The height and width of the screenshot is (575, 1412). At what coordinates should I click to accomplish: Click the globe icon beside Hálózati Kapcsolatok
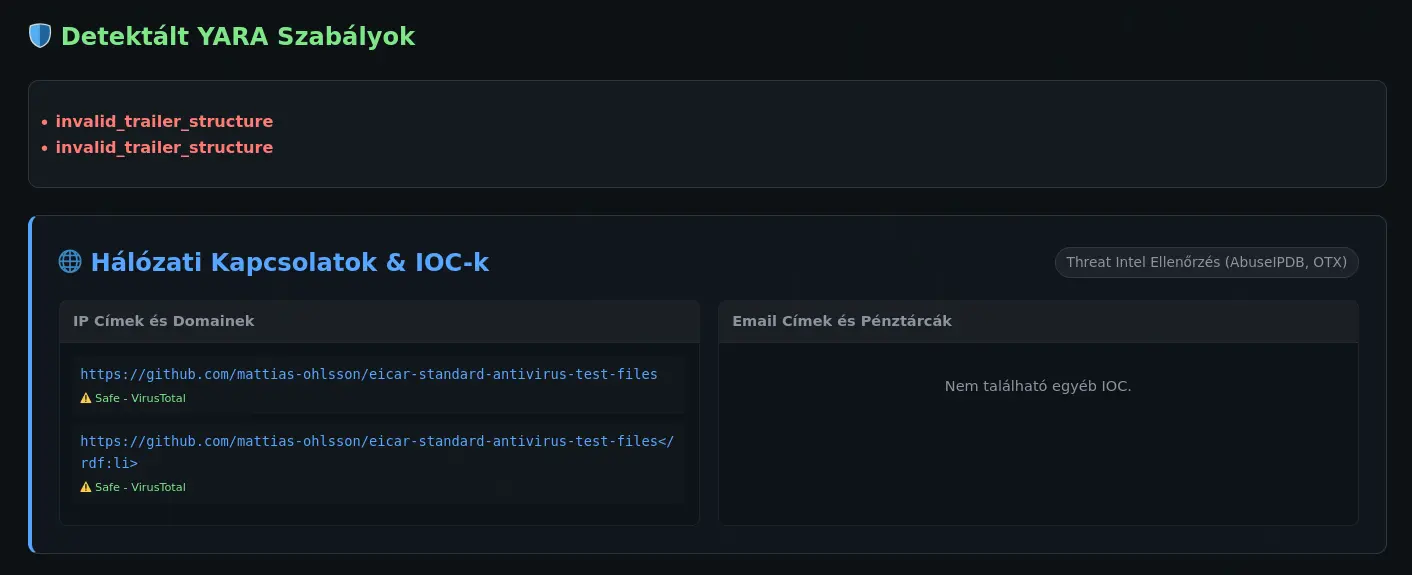click(x=70, y=262)
